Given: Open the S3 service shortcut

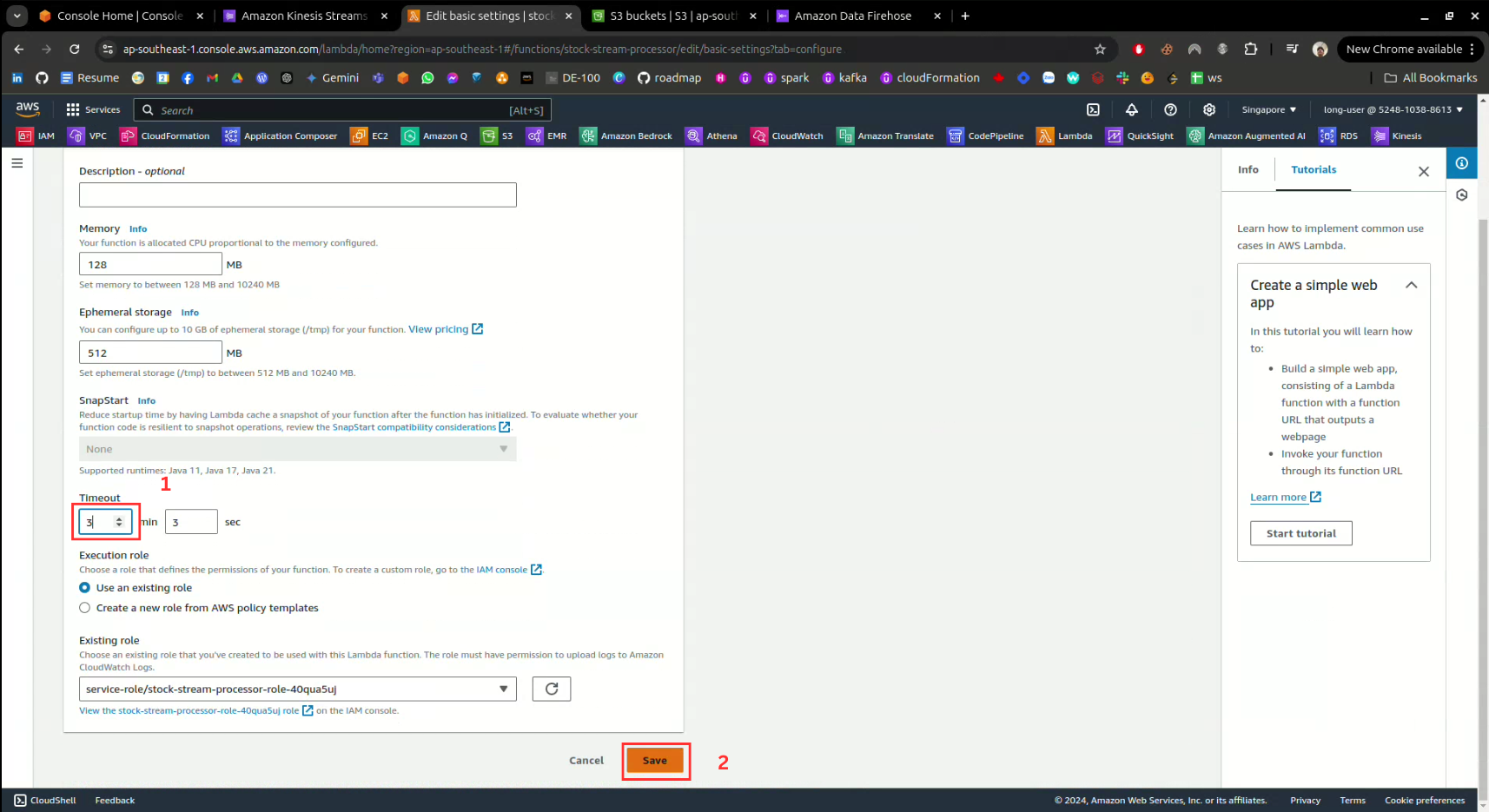Looking at the screenshot, I should 497,135.
